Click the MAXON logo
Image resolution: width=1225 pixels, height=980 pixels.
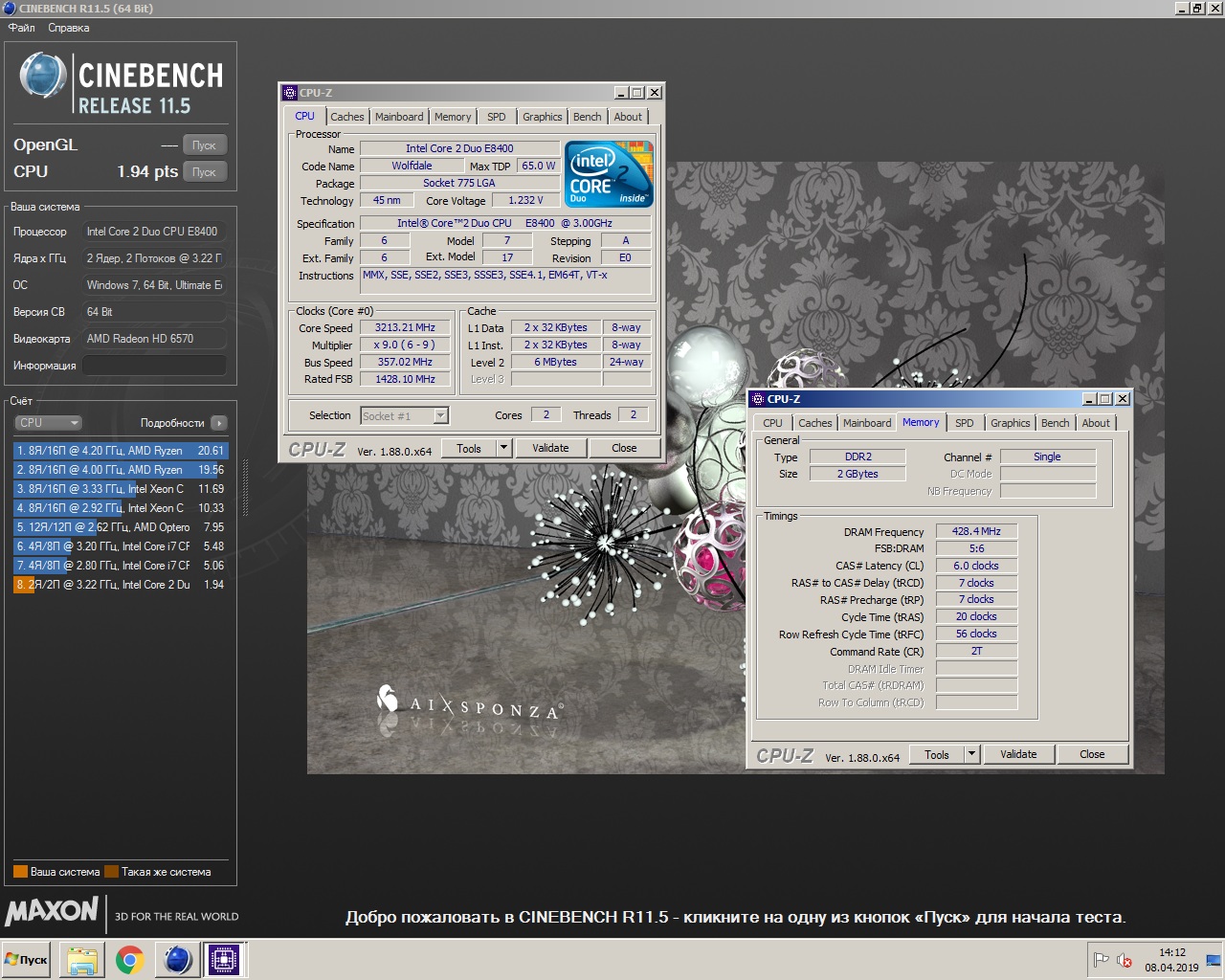pyautogui.click(x=52, y=911)
